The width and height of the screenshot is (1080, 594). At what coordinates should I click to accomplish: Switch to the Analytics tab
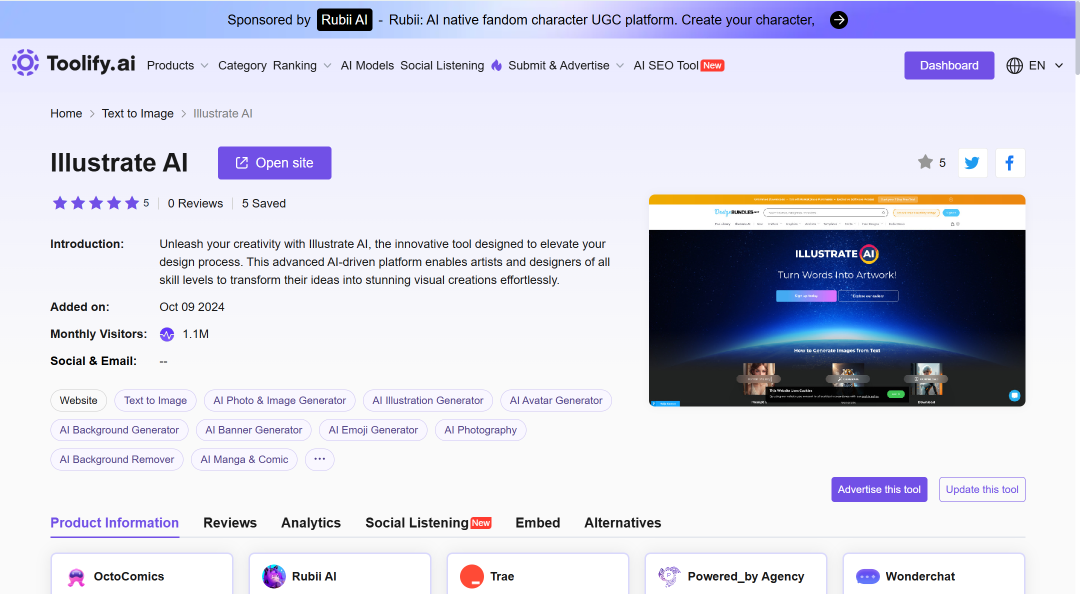click(x=311, y=523)
